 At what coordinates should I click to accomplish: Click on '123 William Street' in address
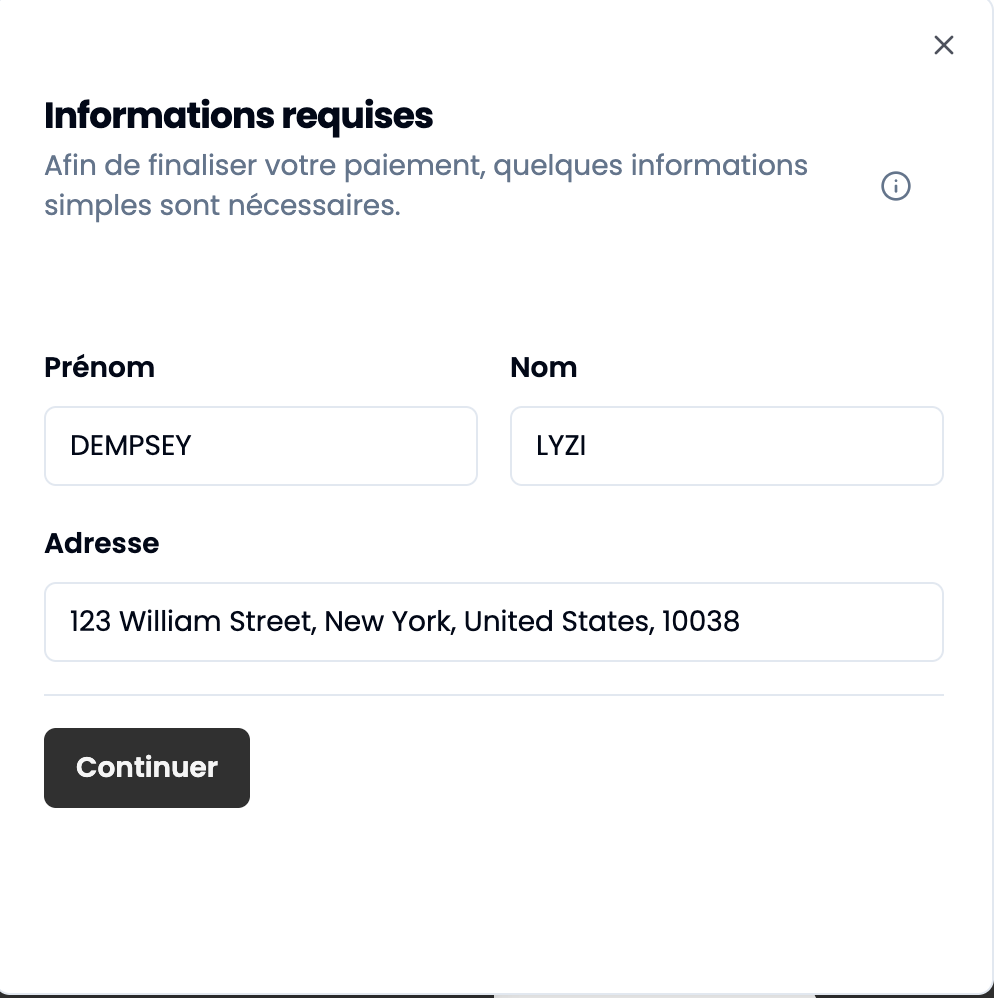192,621
